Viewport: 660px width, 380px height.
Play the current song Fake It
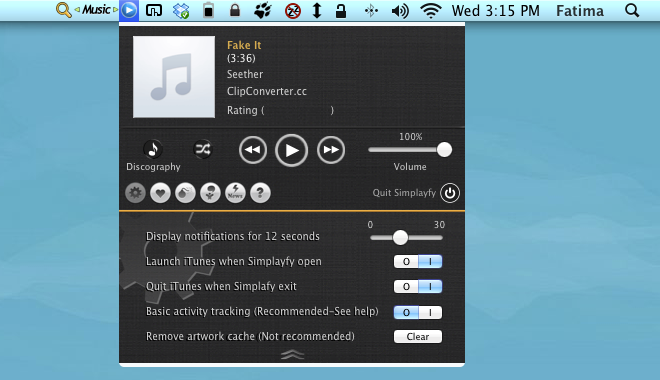291,150
